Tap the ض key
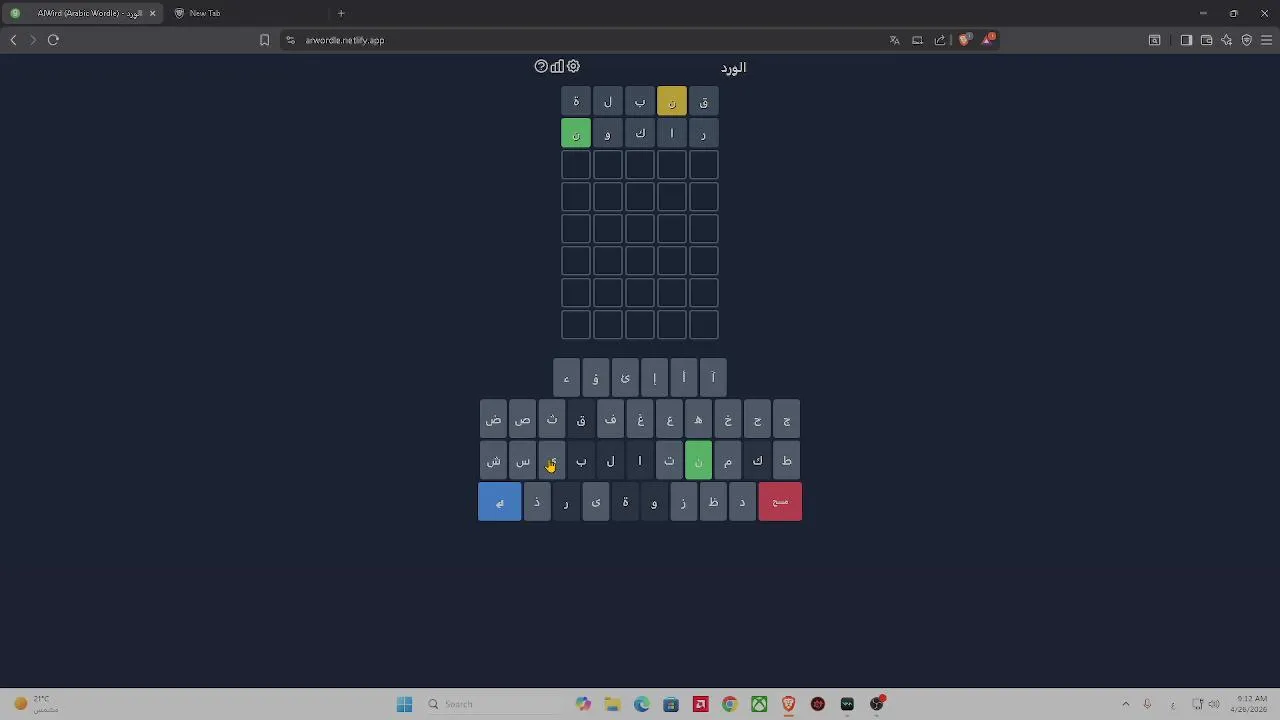 click(x=493, y=420)
